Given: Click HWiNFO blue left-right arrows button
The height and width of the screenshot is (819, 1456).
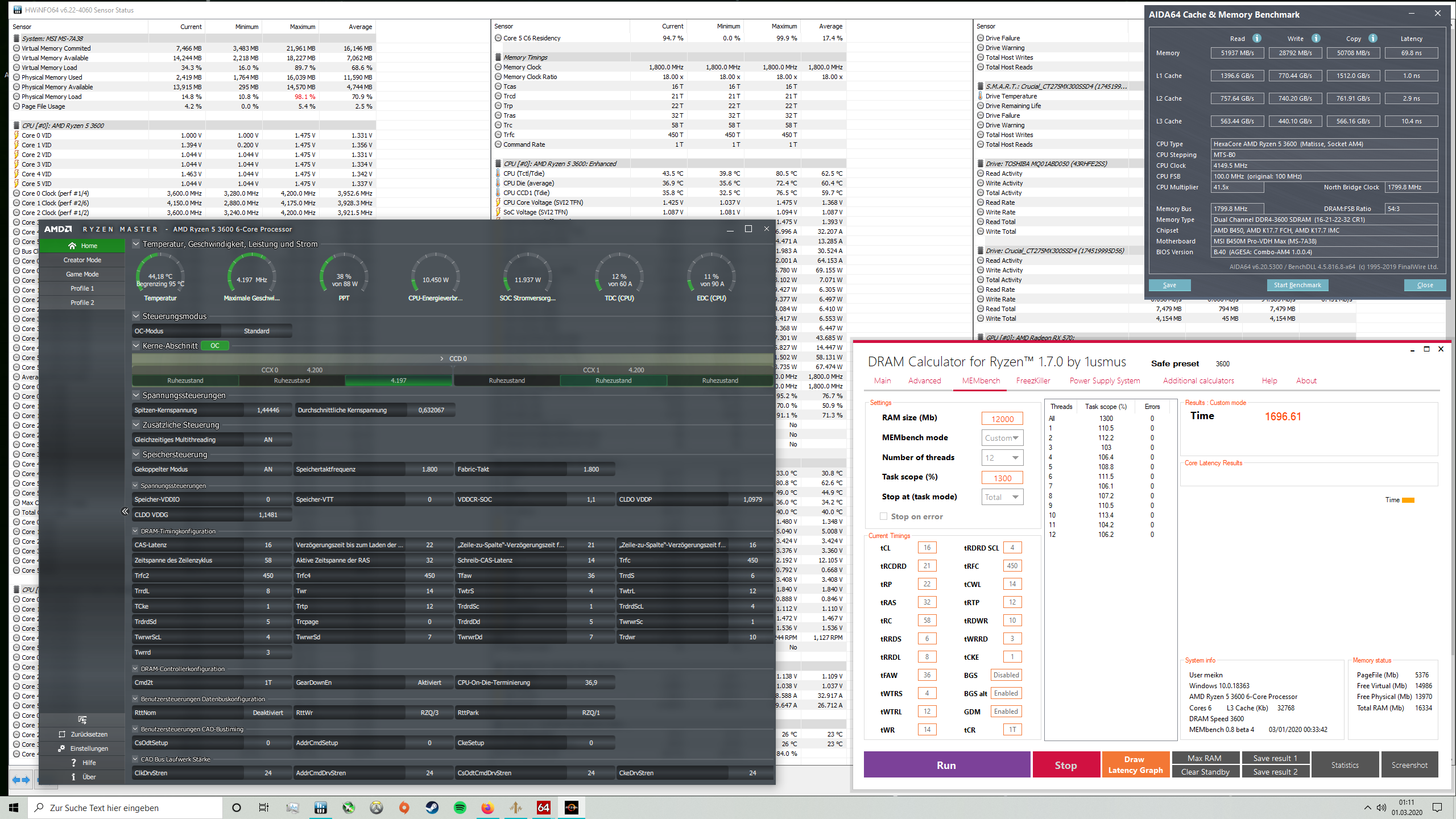Looking at the screenshot, I should point(21,780).
